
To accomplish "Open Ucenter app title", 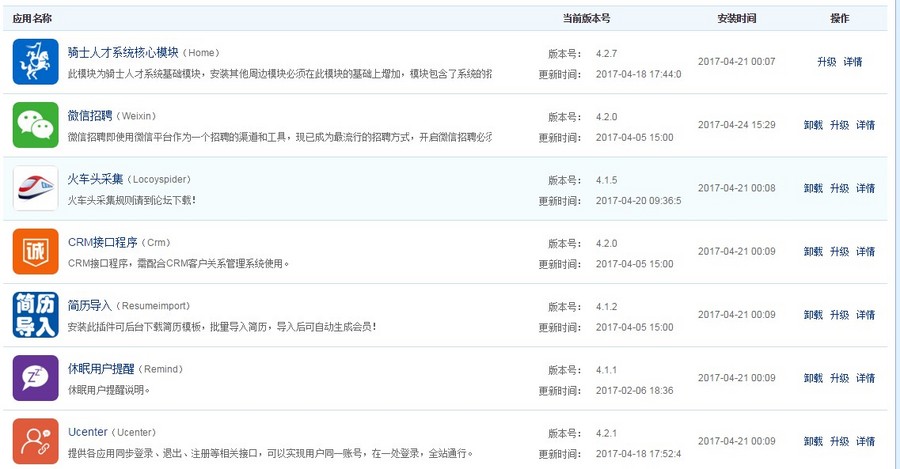I will click(88, 432).
